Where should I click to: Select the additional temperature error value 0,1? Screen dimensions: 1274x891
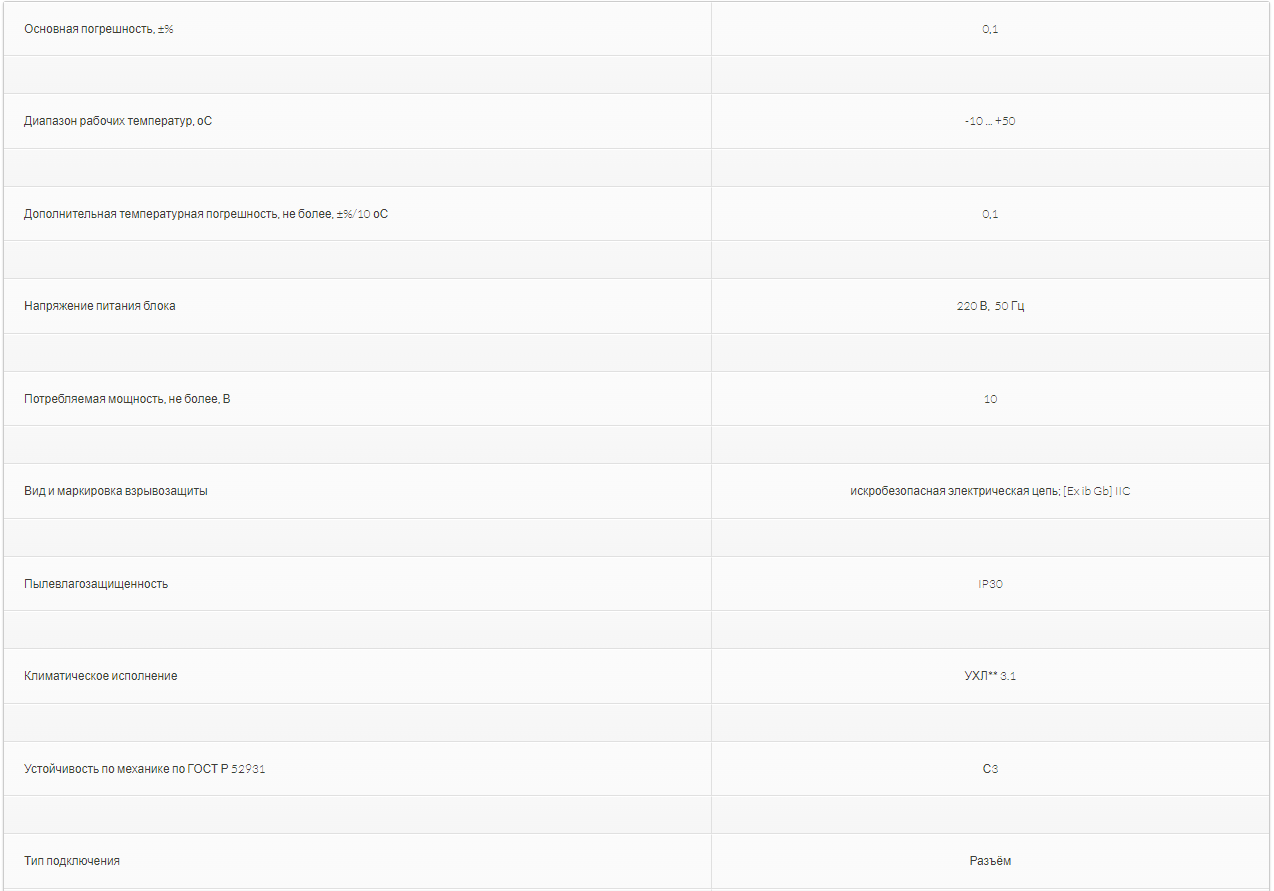(x=990, y=214)
